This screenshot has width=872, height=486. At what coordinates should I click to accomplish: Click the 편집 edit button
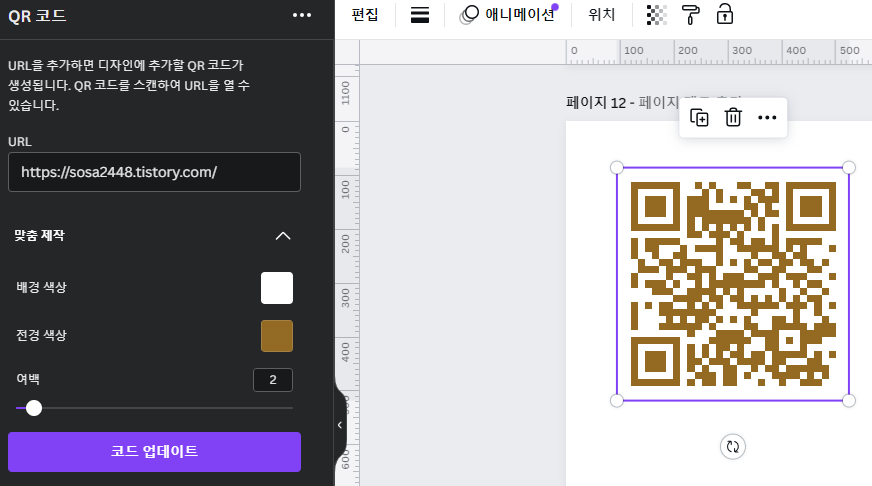pos(365,14)
